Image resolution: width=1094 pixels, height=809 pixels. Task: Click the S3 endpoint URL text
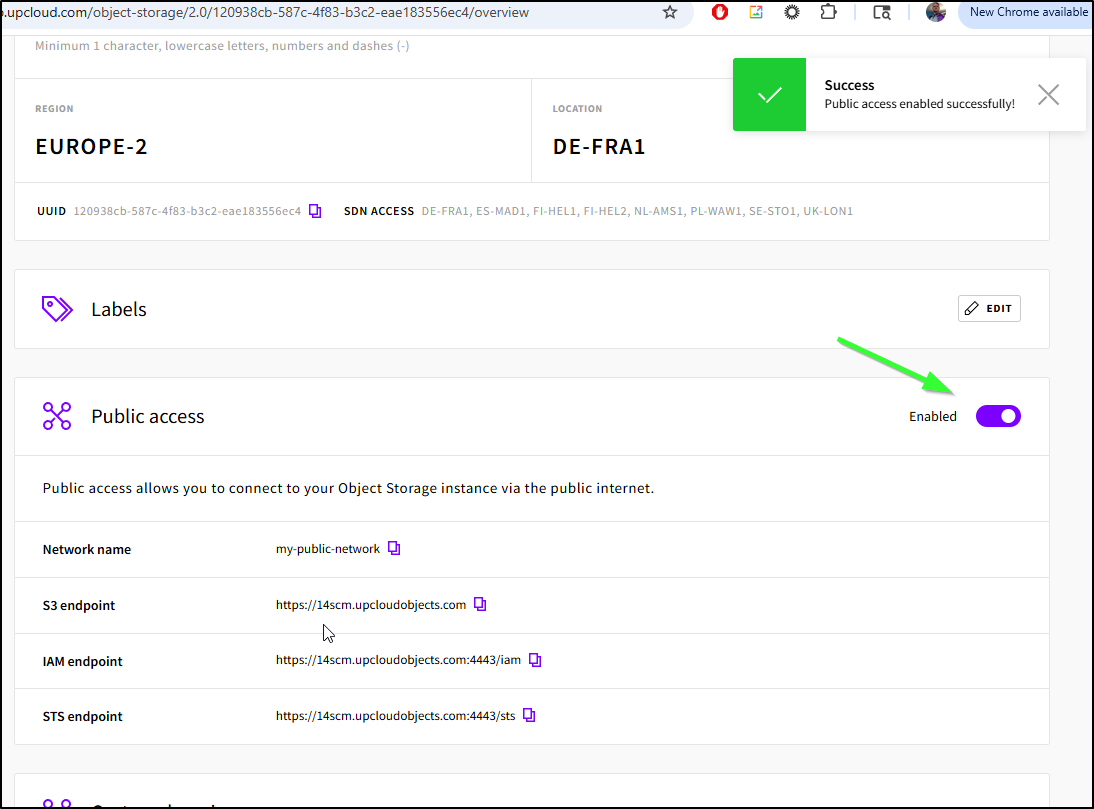pyautogui.click(x=371, y=605)
